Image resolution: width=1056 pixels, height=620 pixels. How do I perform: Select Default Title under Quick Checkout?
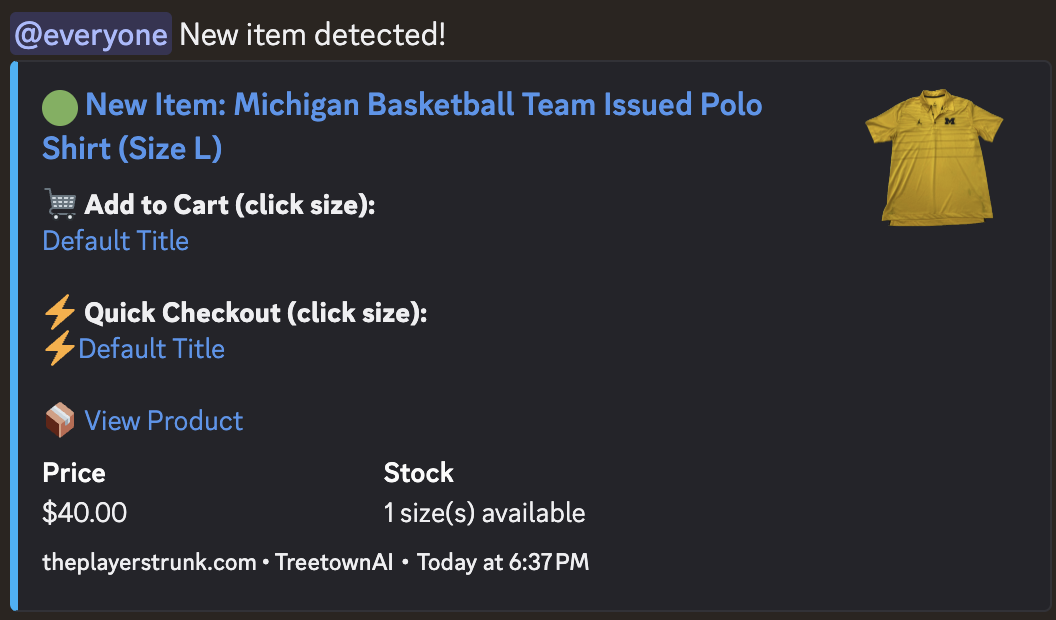pos(151,348)
